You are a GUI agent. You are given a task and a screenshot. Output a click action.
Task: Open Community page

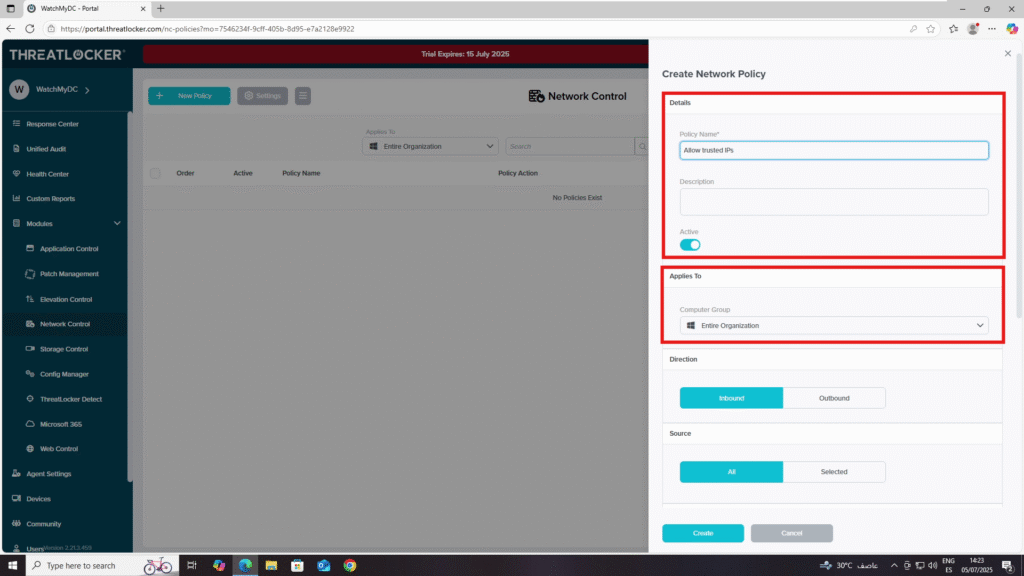tap(43, 524)
